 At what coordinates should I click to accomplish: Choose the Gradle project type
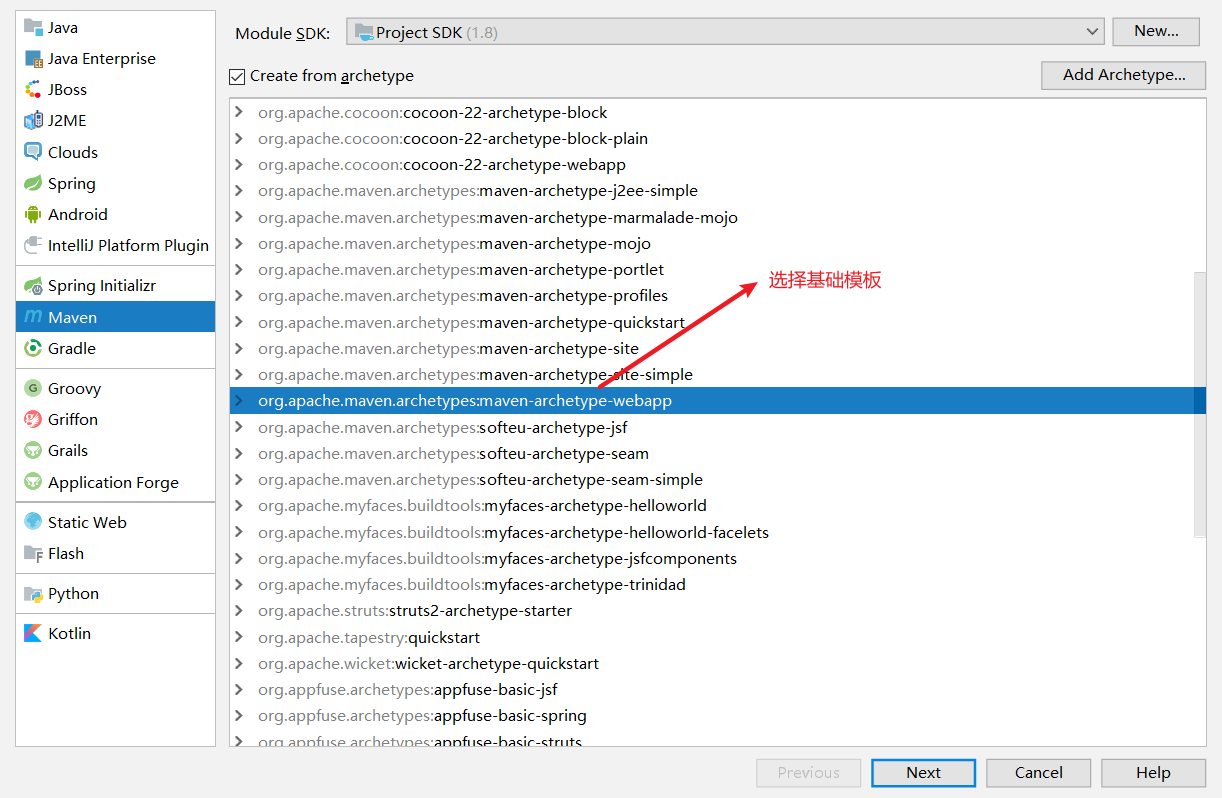115,348
